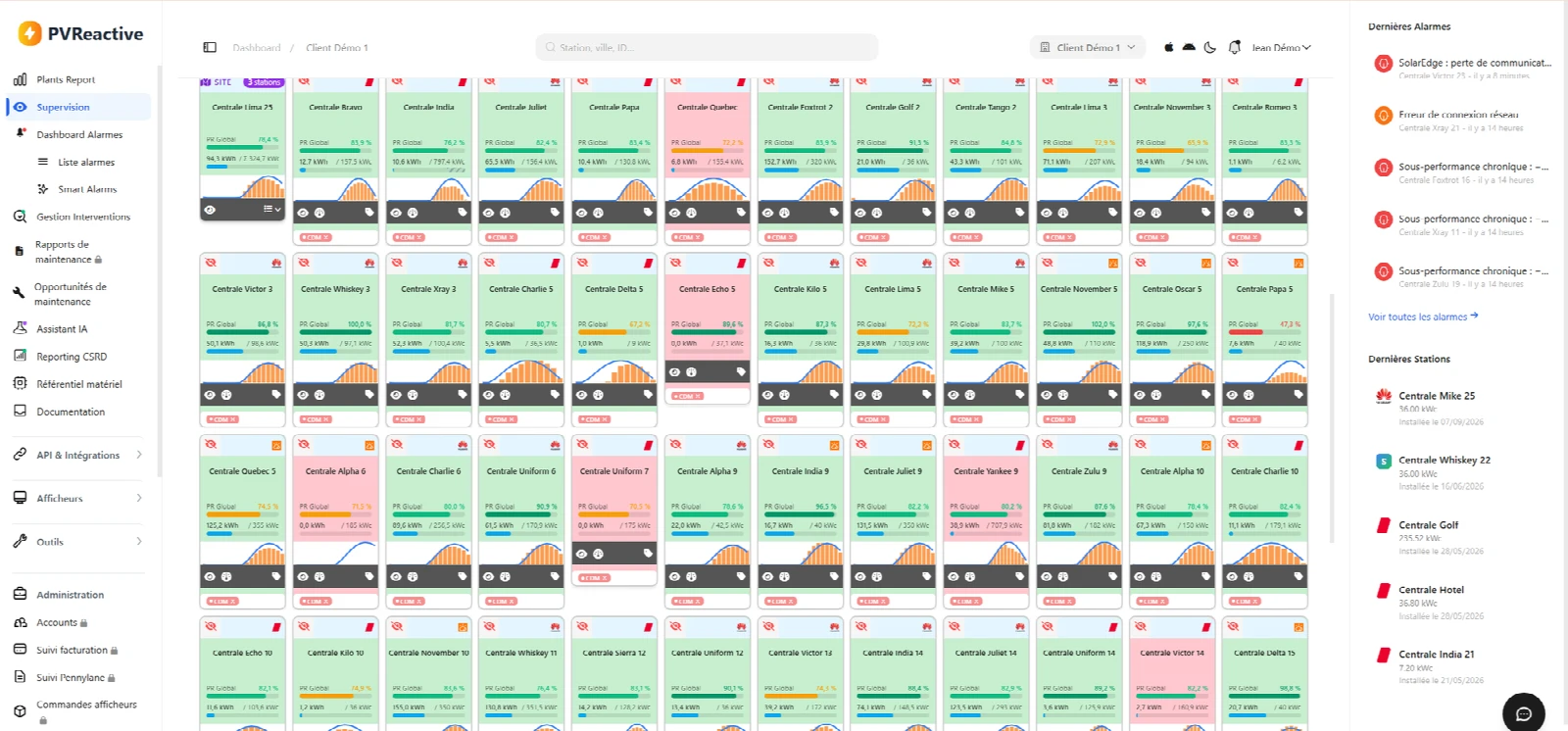Click the Android app download icon
Viewport: 1568px width, 731px height.
[1189, 47]
